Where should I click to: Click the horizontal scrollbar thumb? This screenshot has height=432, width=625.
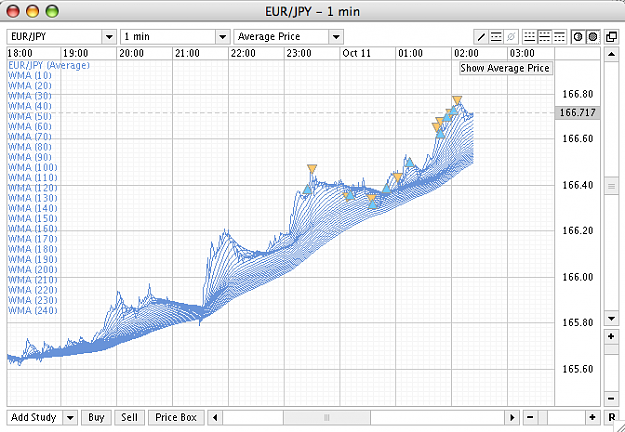pyautogui.click(x=327, y=418)
